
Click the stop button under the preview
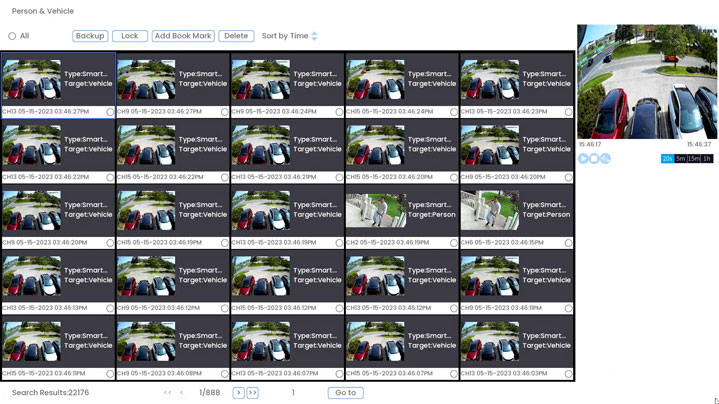[x=594, y=159]
